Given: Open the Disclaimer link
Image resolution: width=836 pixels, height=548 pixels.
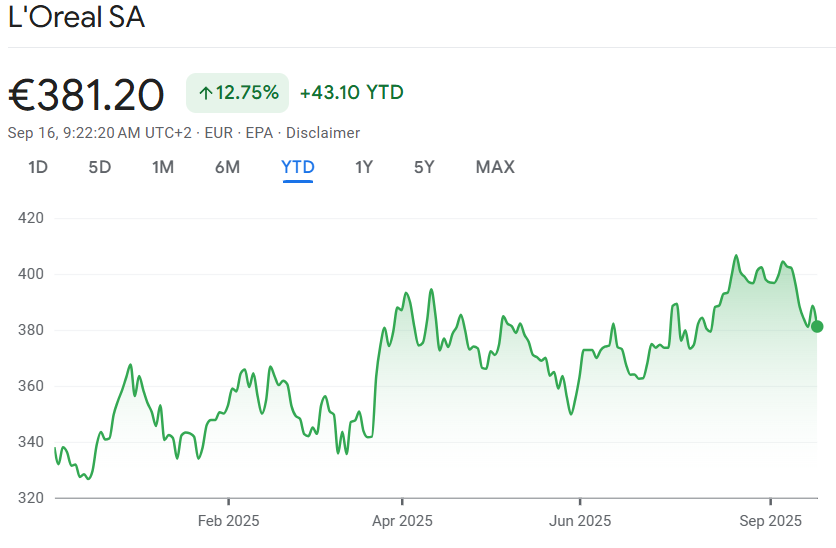Looking at the screenshot, I should click(x=323, y=133).
